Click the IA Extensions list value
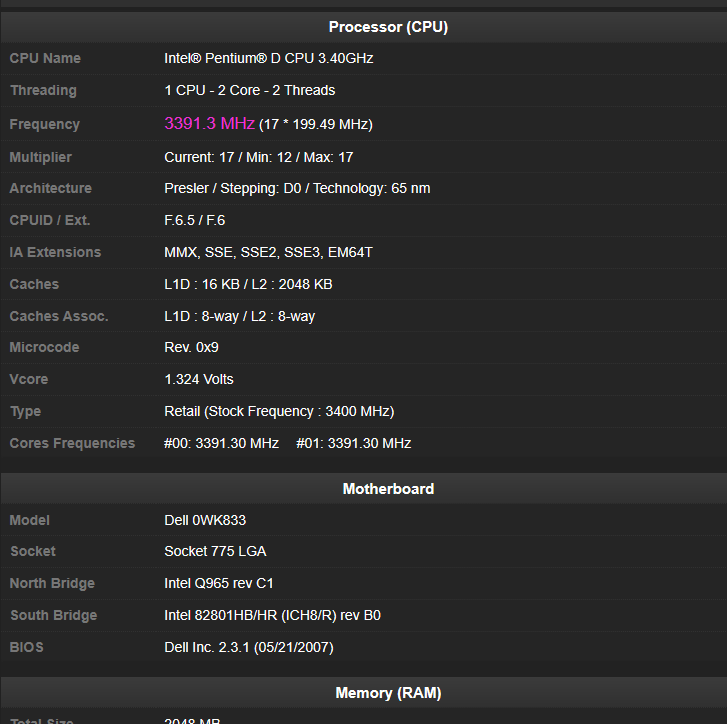 268,252
